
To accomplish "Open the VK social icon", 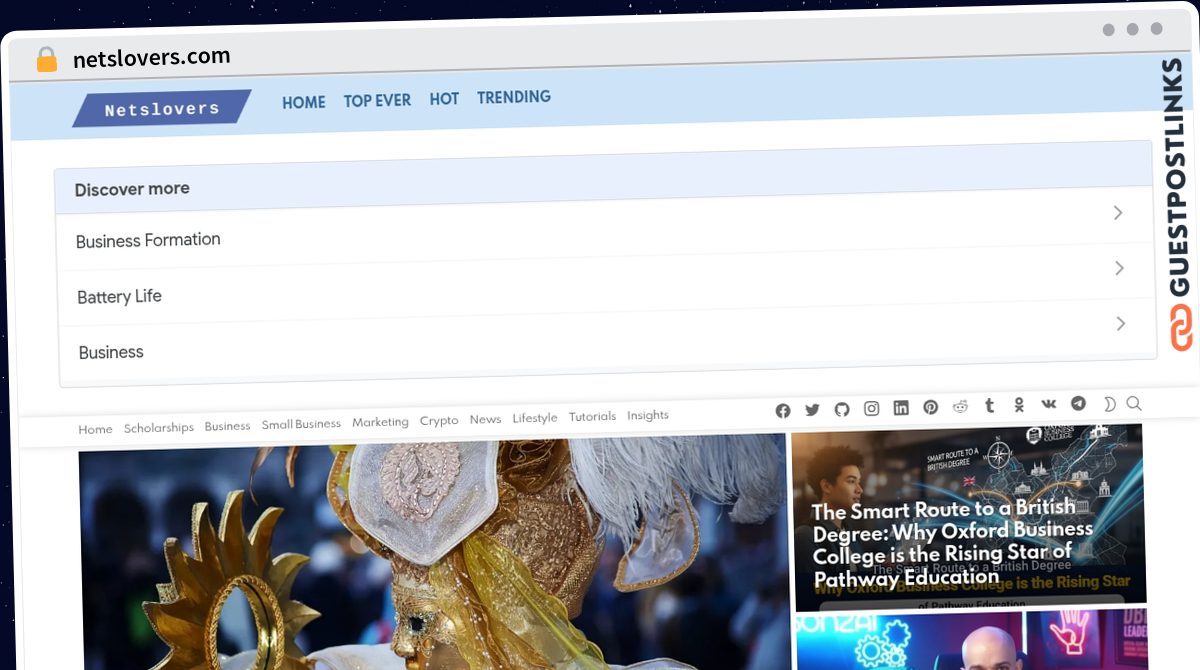I will [x=1048, y=404].
